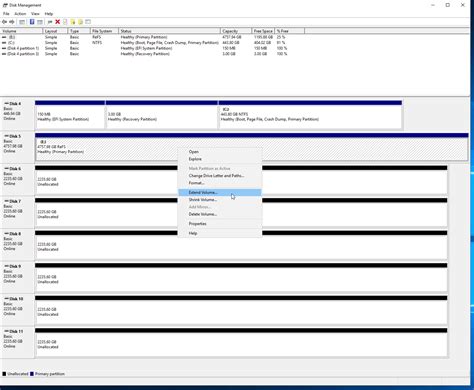Click the blue Help toolbar icon

[32, 22]
